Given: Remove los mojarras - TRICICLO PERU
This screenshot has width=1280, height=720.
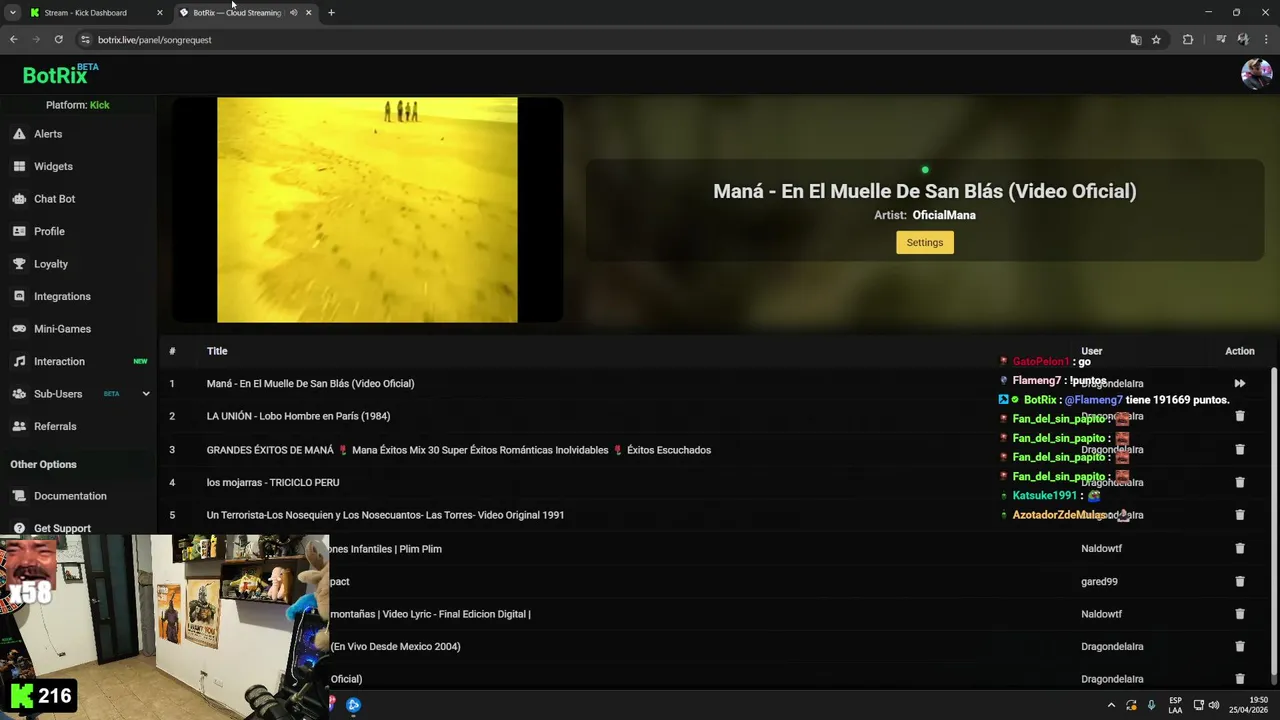Looking at the screenshot, I should (x=1239, y=482).
